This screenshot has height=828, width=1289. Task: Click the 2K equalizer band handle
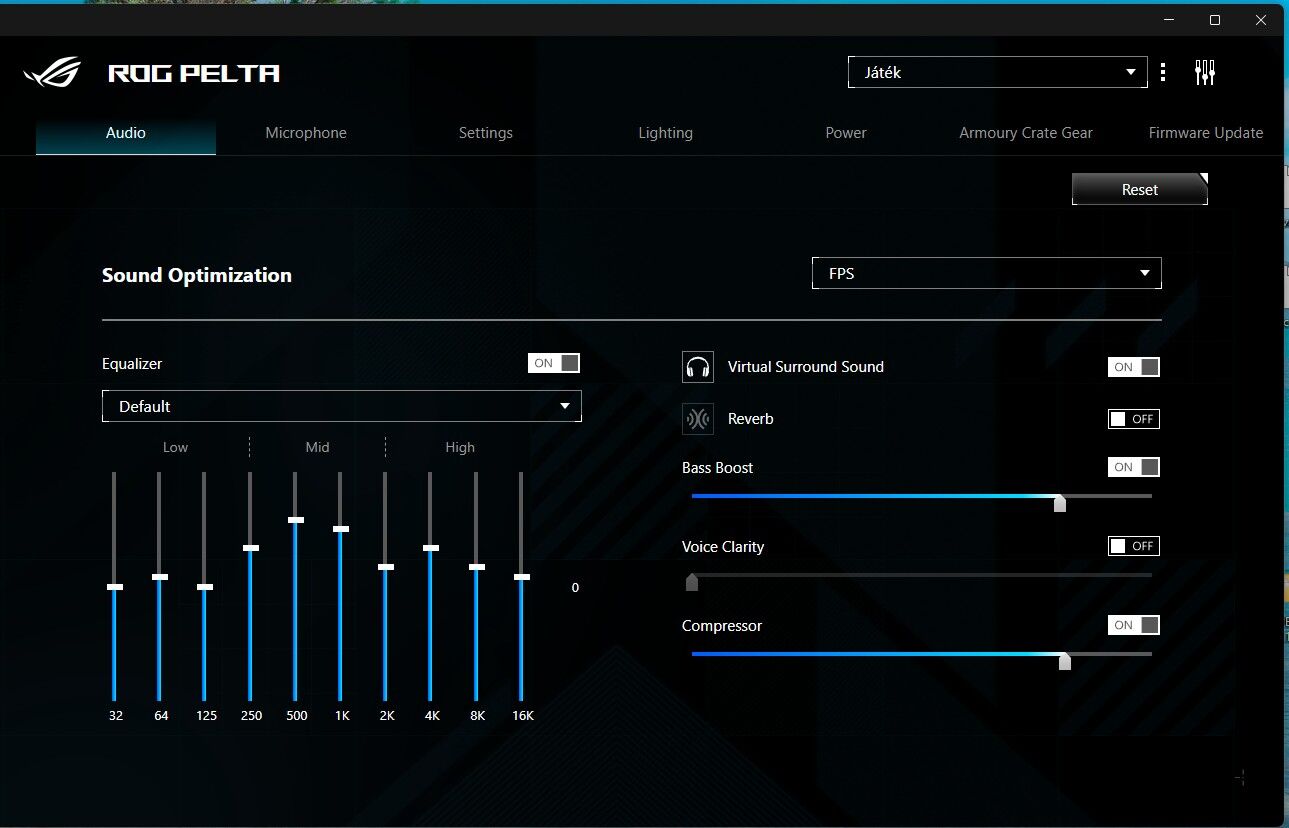[x=386, y=567]
